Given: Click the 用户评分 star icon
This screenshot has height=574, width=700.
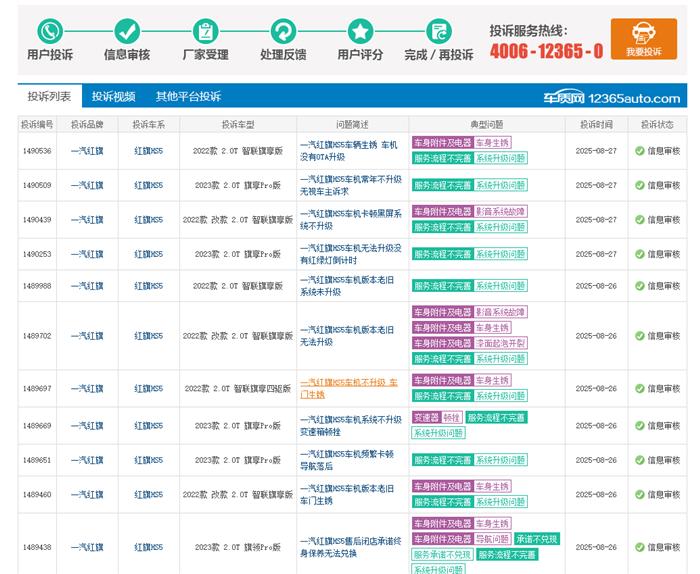Looking at the screenshot, I should (x=360, y=31).
